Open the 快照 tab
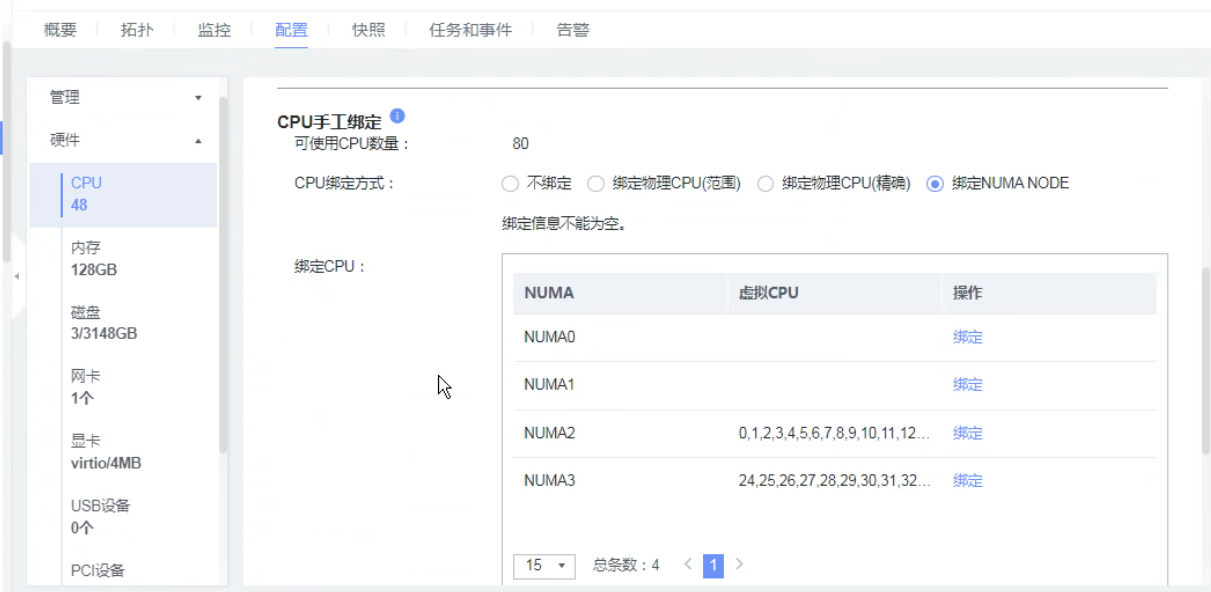The height and width of the screenshot is (592, 1211). [368, 30]
